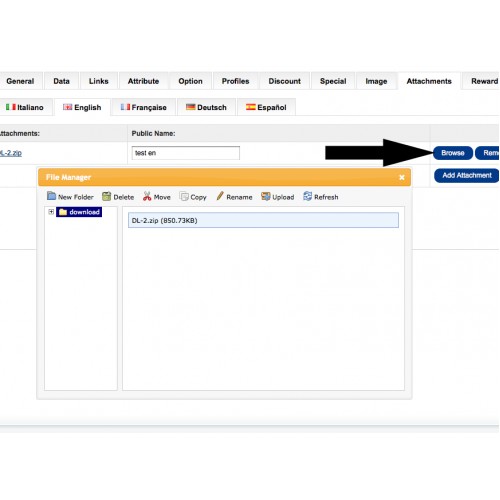
Task: Close the File Manager dialog
Action: (402, 177)
